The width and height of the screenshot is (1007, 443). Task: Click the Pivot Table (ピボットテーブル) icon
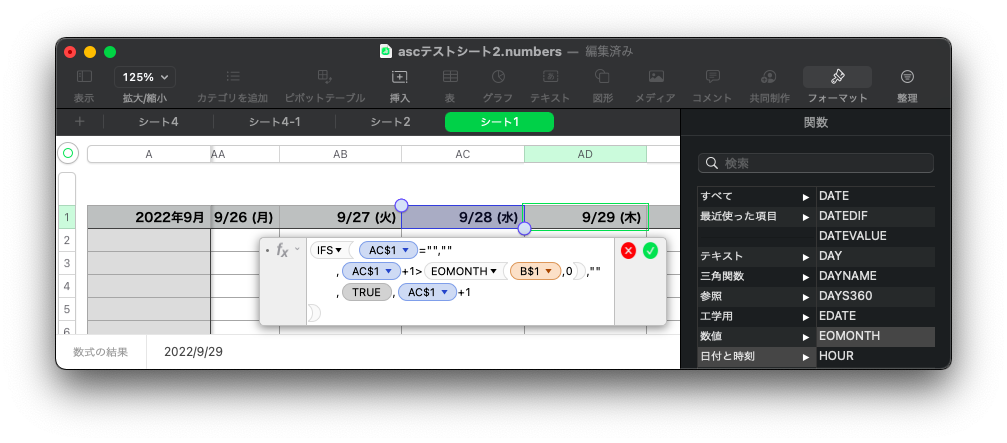(x=324, y=77)
